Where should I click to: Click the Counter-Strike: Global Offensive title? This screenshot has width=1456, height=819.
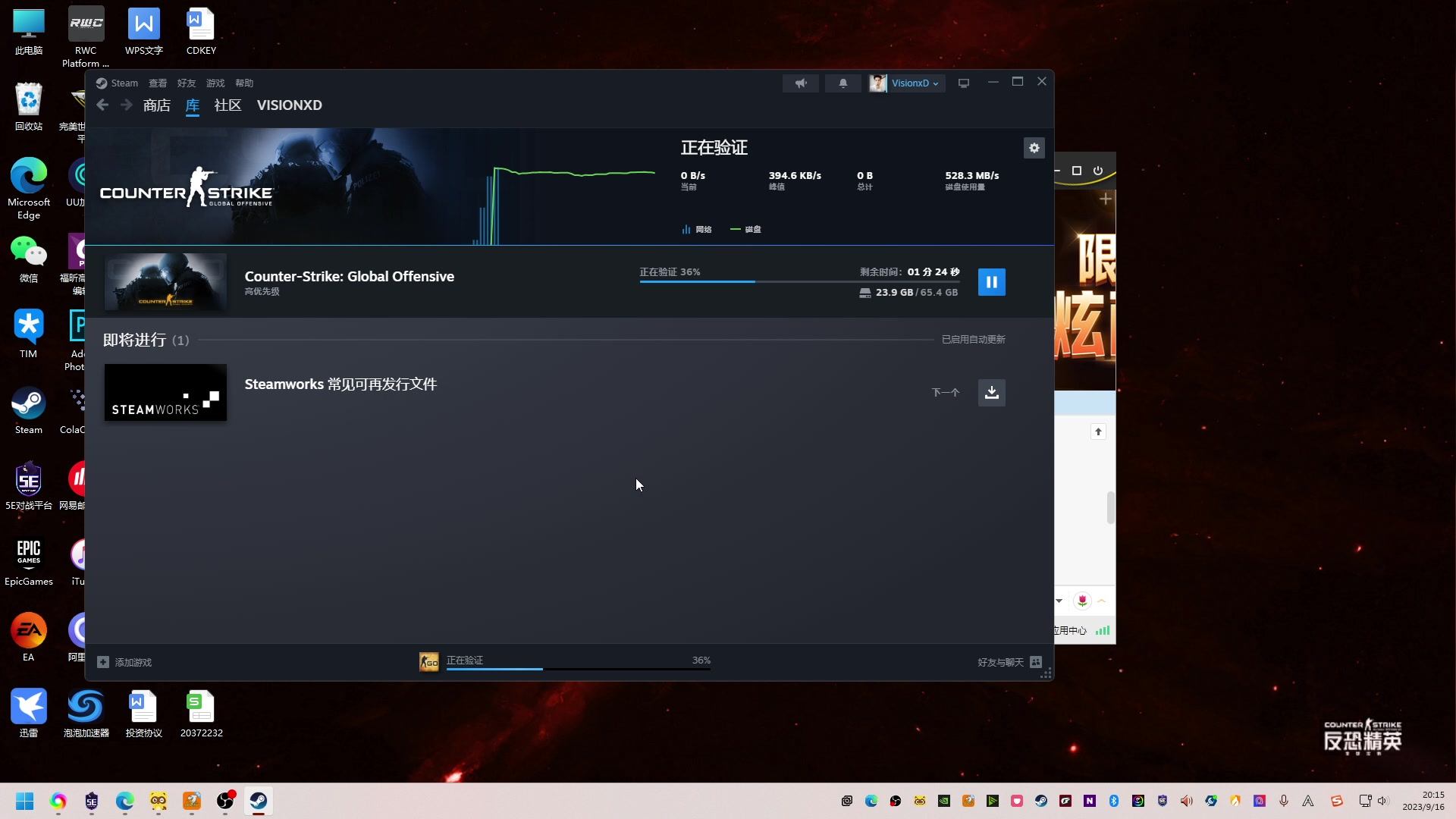pos(349,277)
